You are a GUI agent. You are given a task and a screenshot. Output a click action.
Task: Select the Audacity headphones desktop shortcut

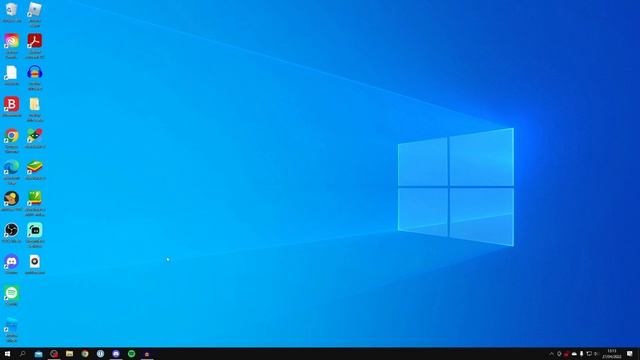coord(35,73)
